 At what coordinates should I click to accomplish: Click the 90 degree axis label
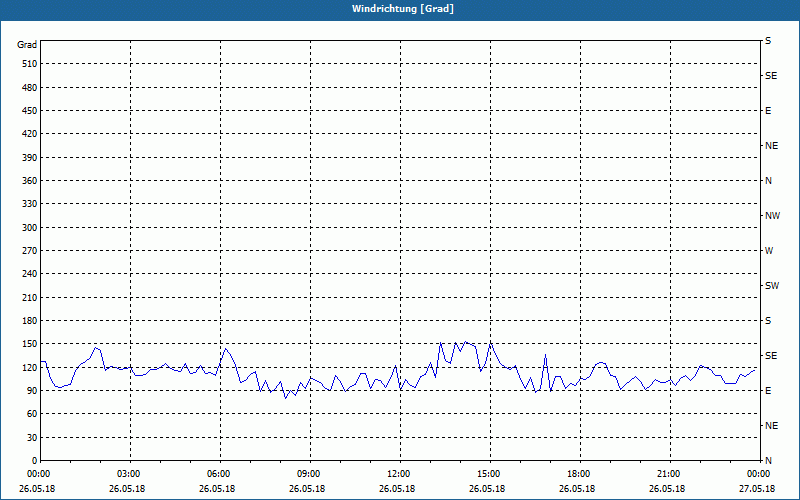(32, 391)
